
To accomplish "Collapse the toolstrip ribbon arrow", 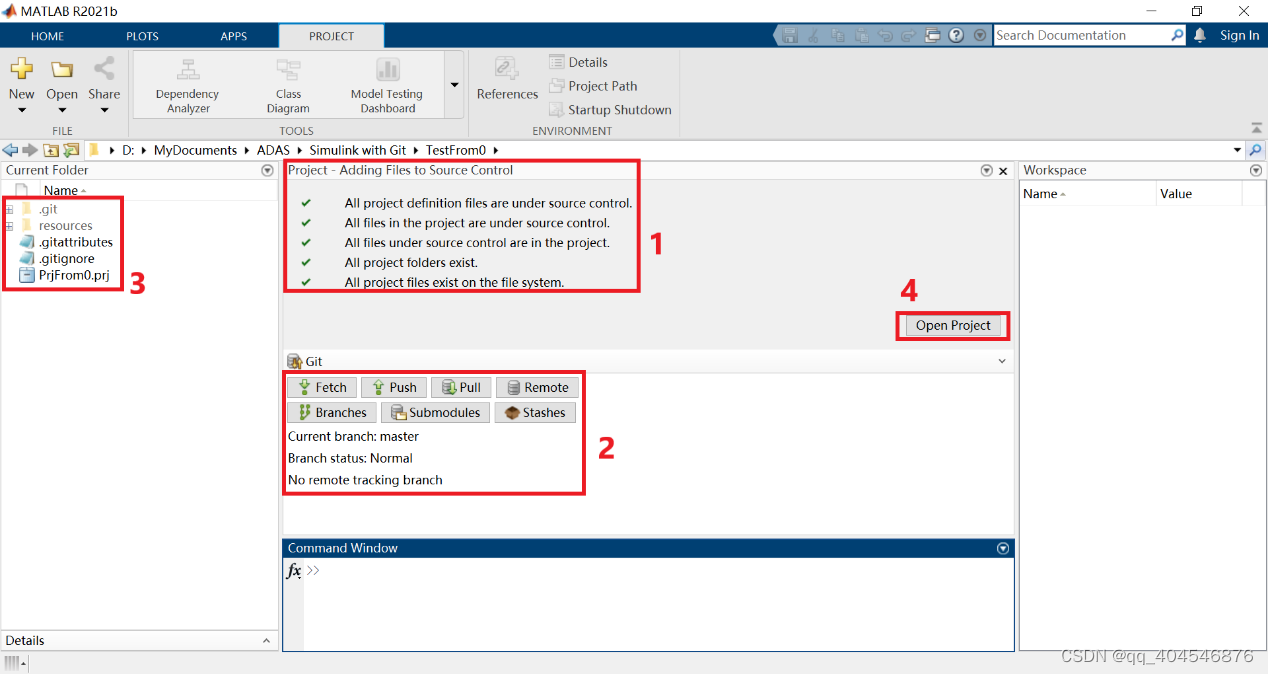I will [1256, 128].
